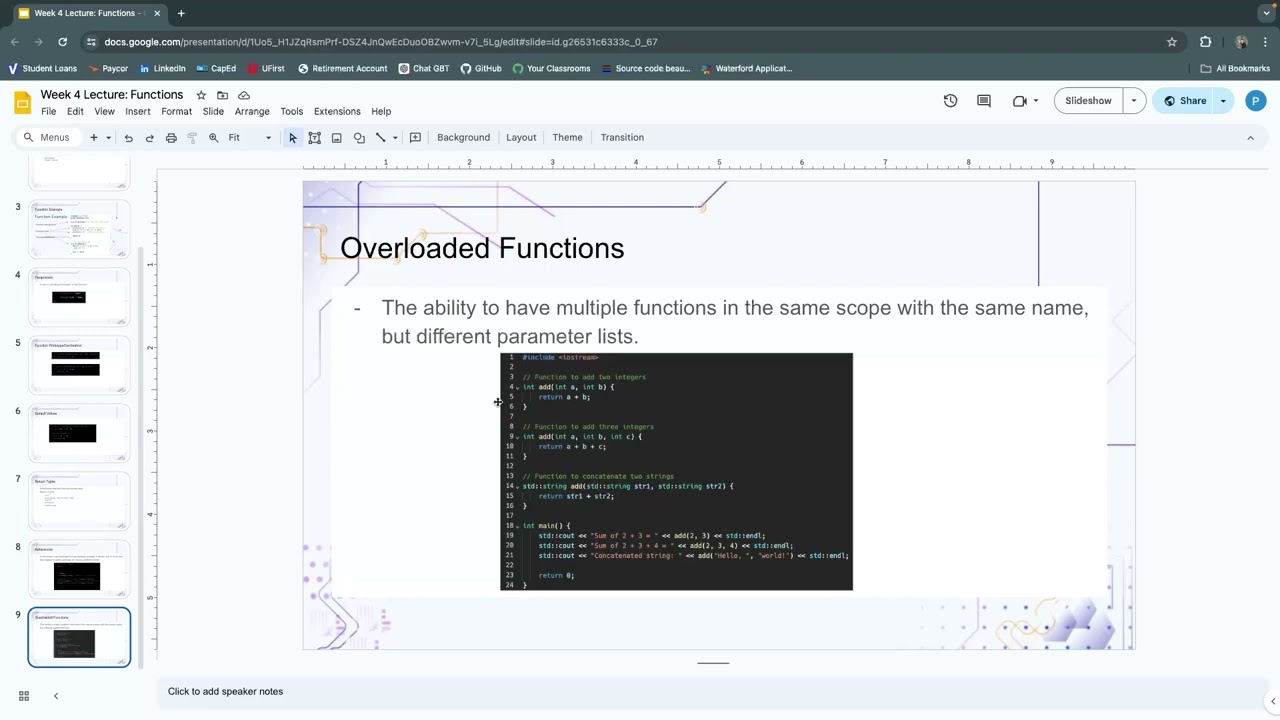Viewport: 1280px width, 720px height.
Task: Open the Insert menu
Action: (138, 112)
